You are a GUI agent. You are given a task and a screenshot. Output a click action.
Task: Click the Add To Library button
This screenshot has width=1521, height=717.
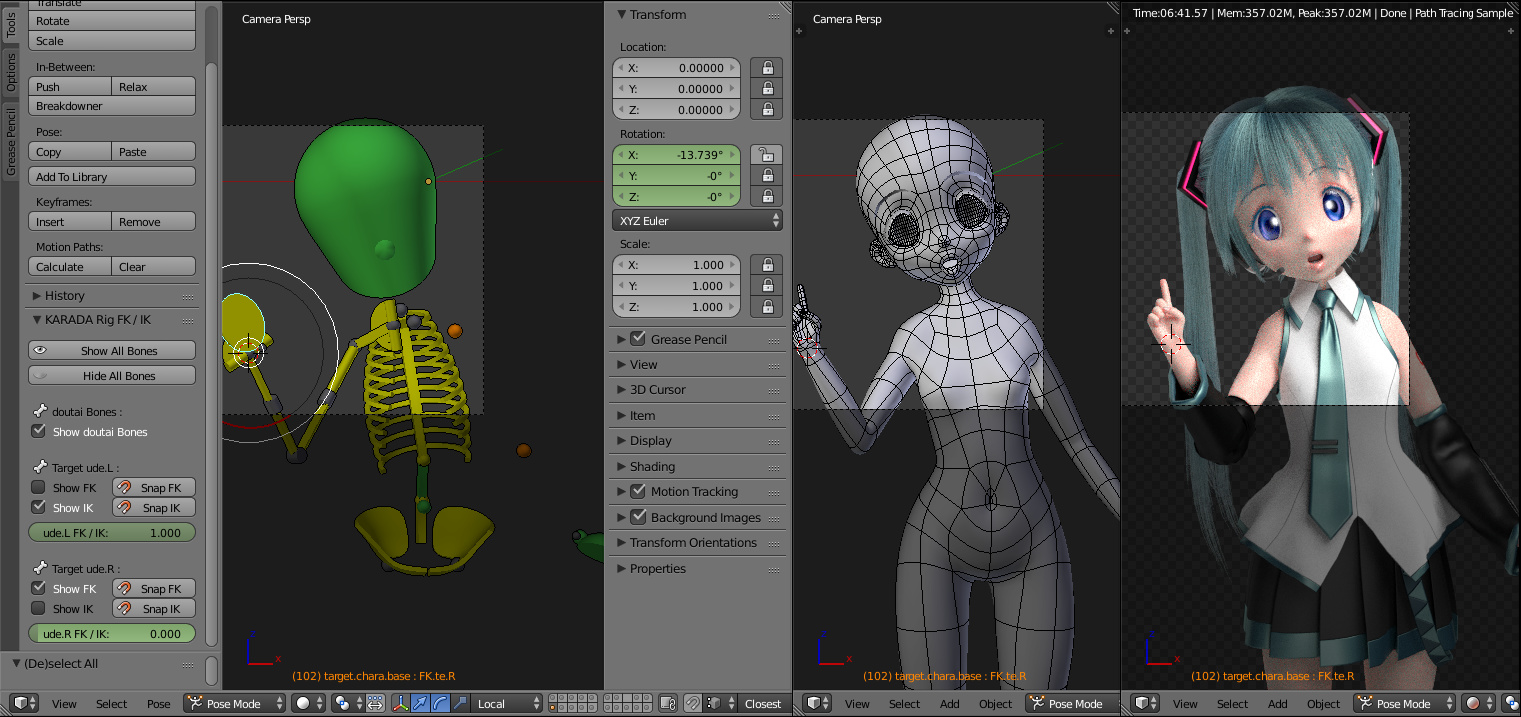coord(112,177)
